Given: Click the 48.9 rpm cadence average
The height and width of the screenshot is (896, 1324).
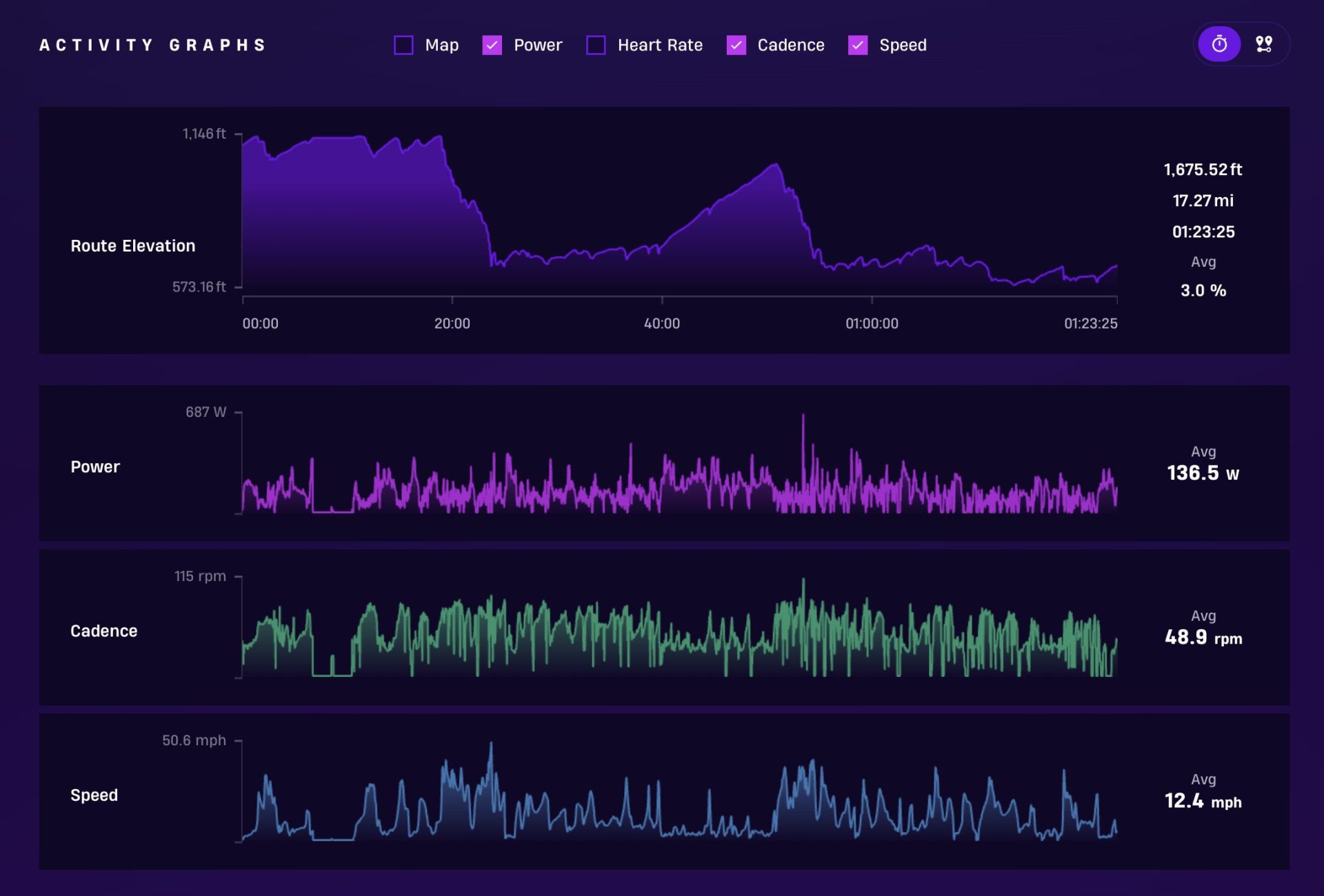Looking at the screenshot, I should point(1203,638).
